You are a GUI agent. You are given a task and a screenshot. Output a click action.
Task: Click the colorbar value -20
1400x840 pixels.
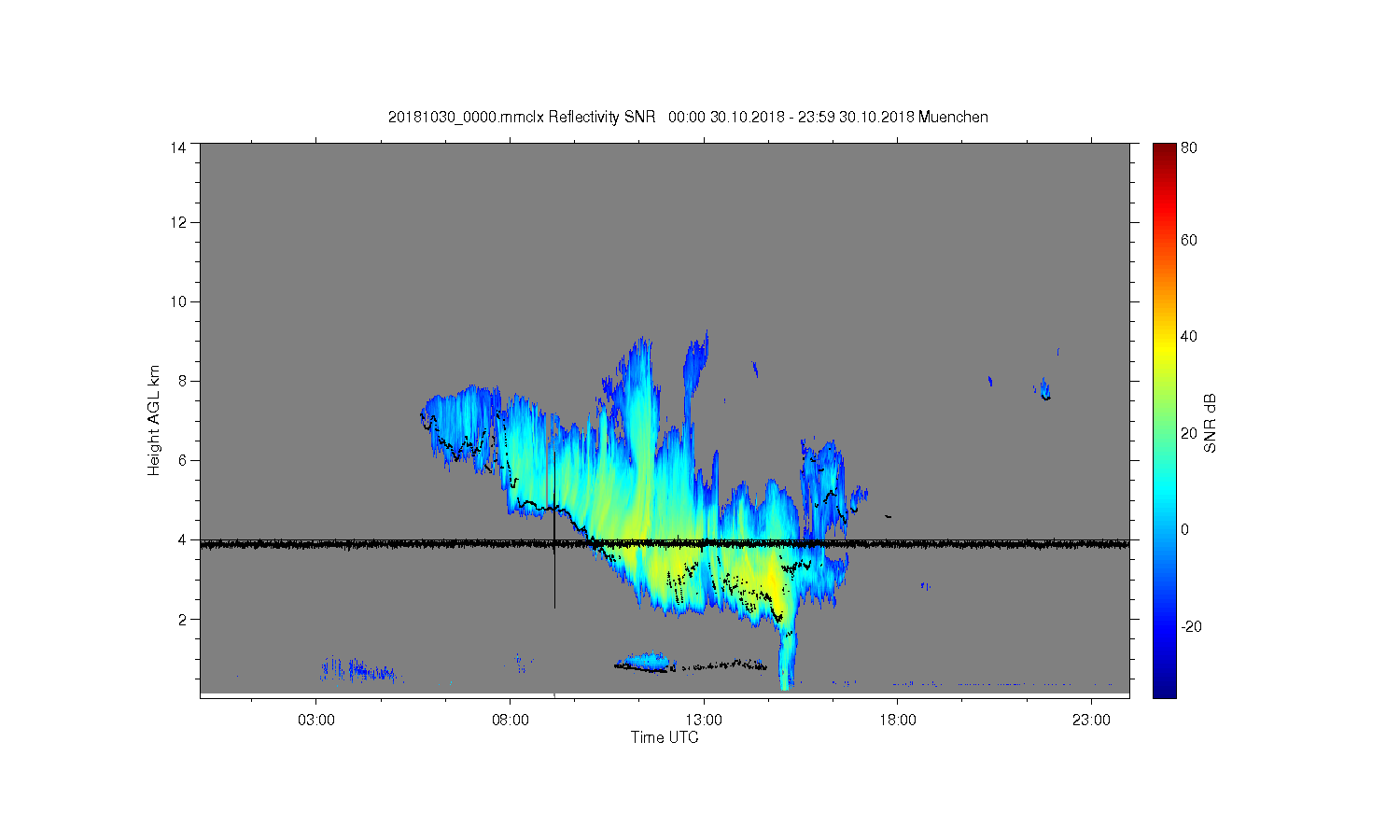point(1191,626)
